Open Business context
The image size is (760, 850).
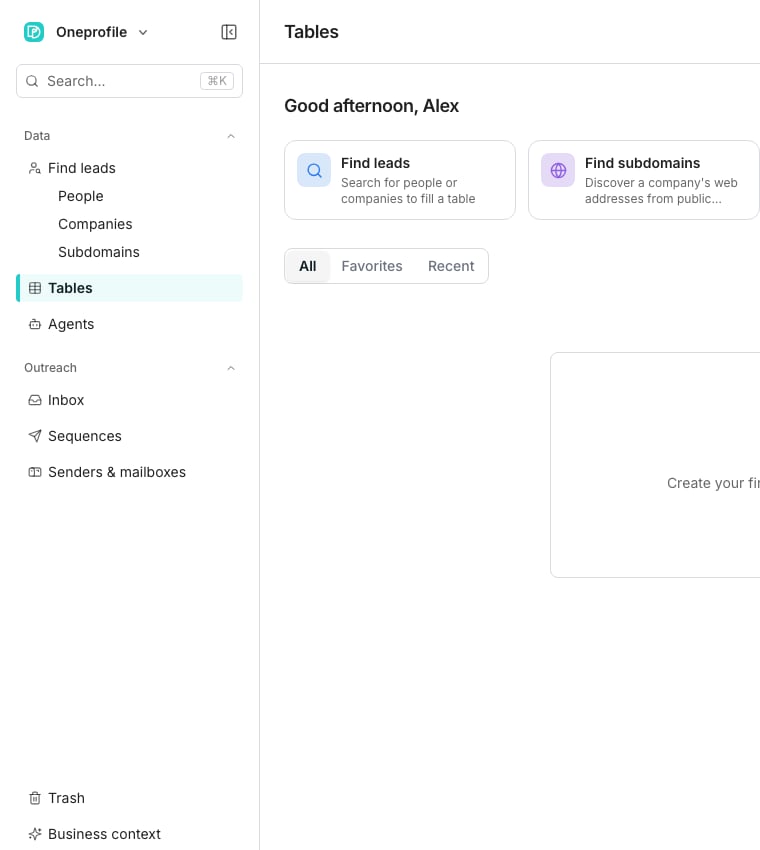click(x=129, y=834)
